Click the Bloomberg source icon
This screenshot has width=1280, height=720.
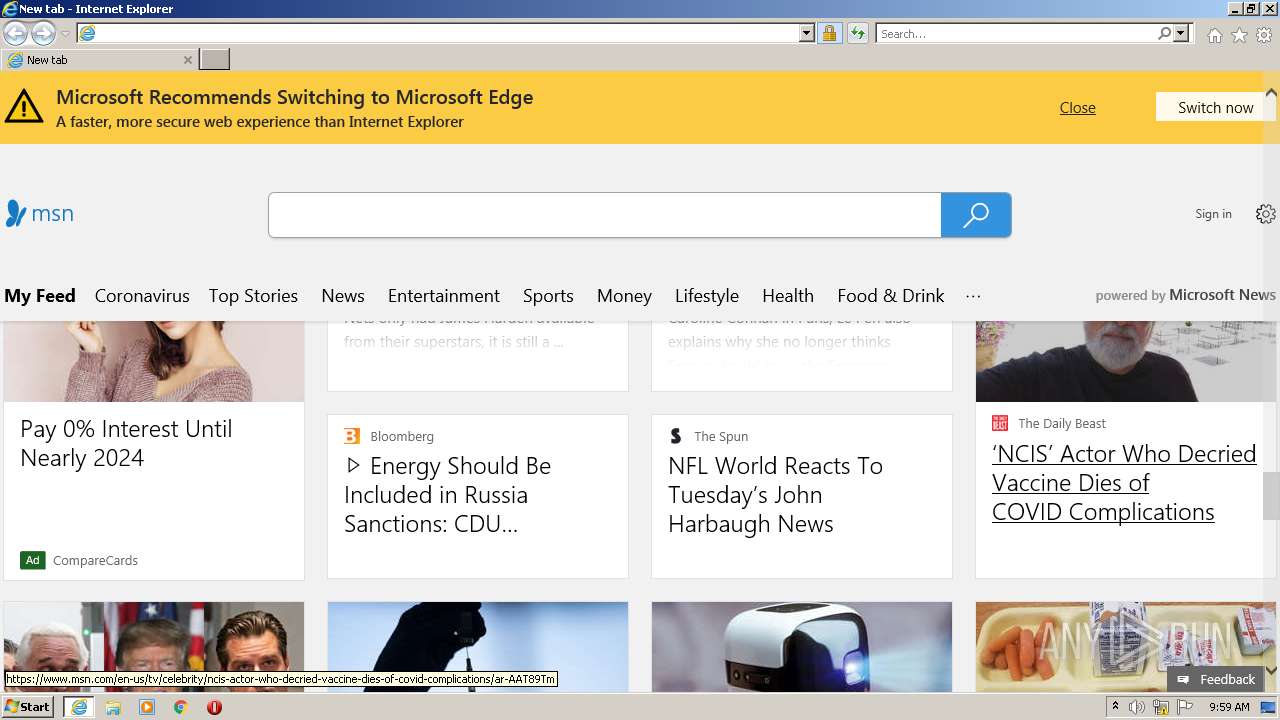pos(352,436)
